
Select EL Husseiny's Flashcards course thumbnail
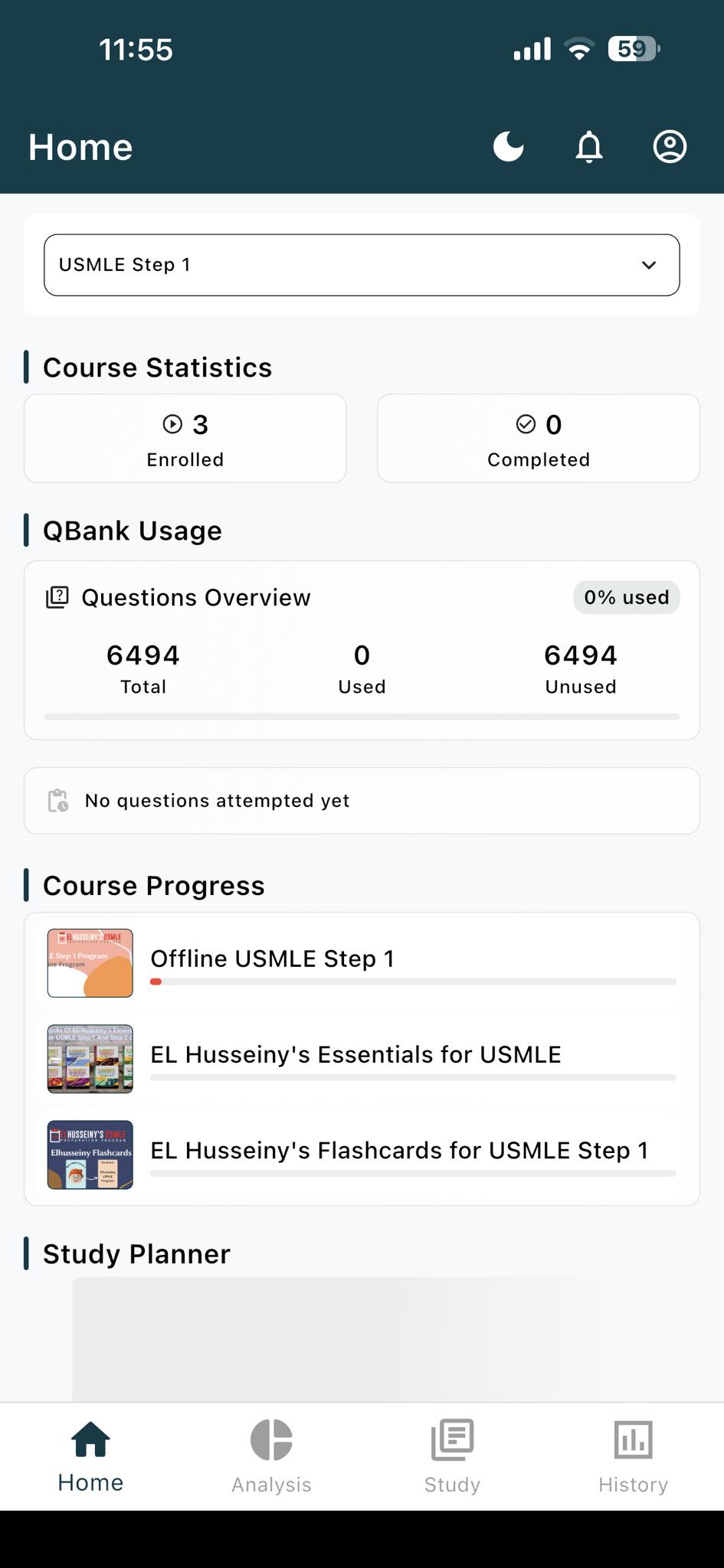tap(90, 1155)
